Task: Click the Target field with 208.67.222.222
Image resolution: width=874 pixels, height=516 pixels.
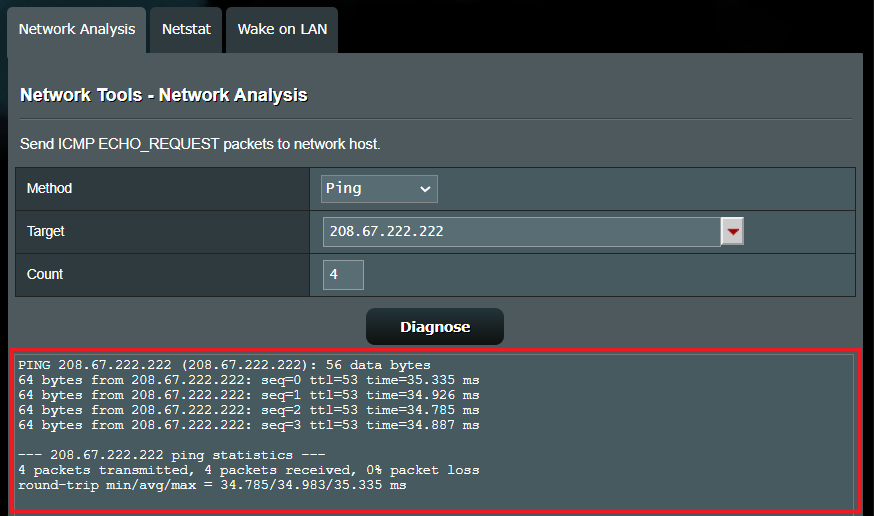Action: click(x=522, y=232)
